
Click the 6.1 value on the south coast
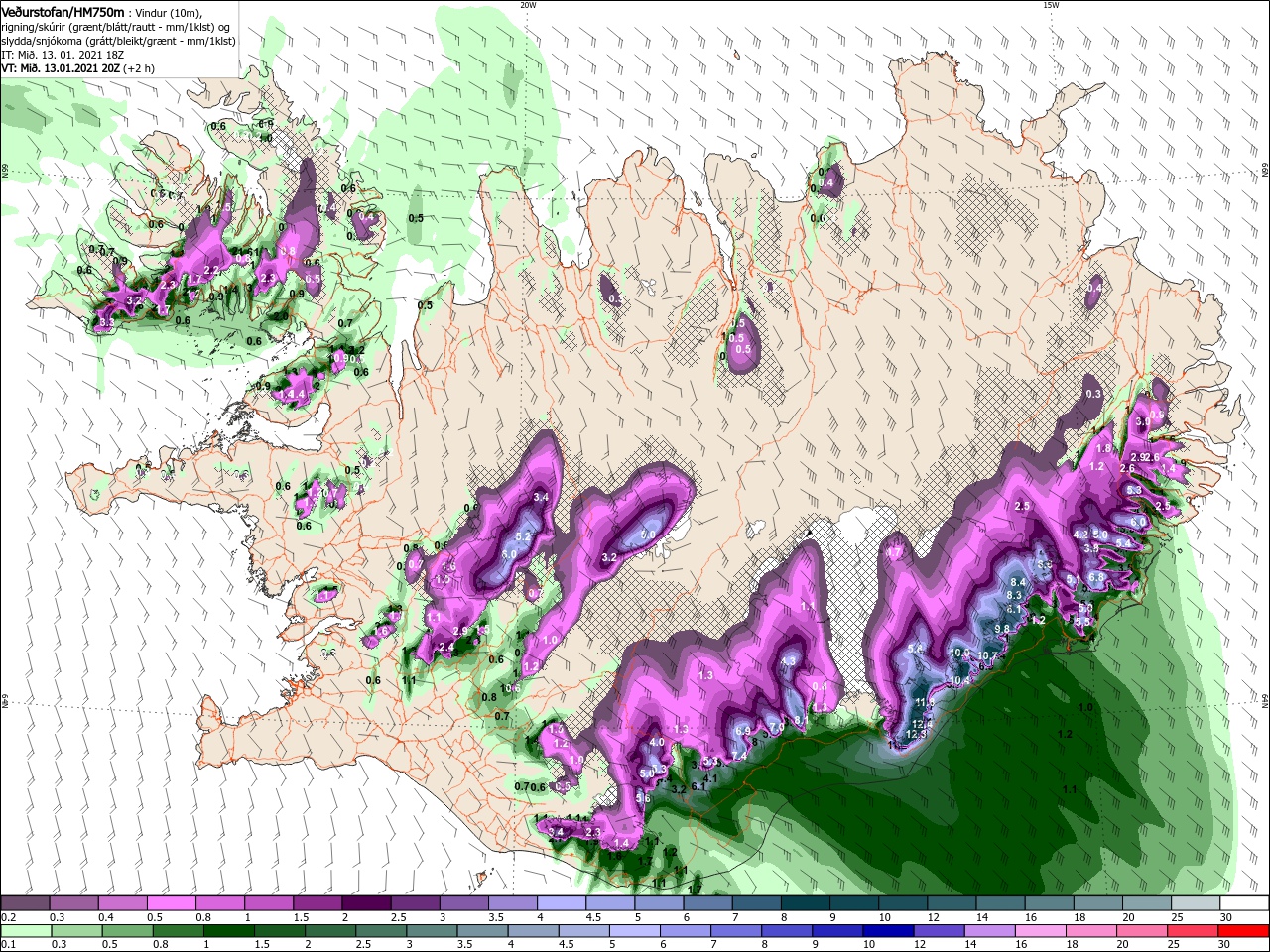(698, 786)
